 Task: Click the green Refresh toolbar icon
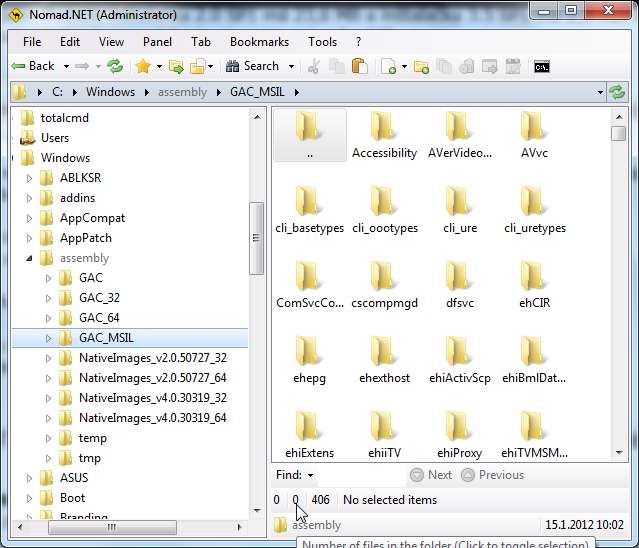[x=115, y=66]
